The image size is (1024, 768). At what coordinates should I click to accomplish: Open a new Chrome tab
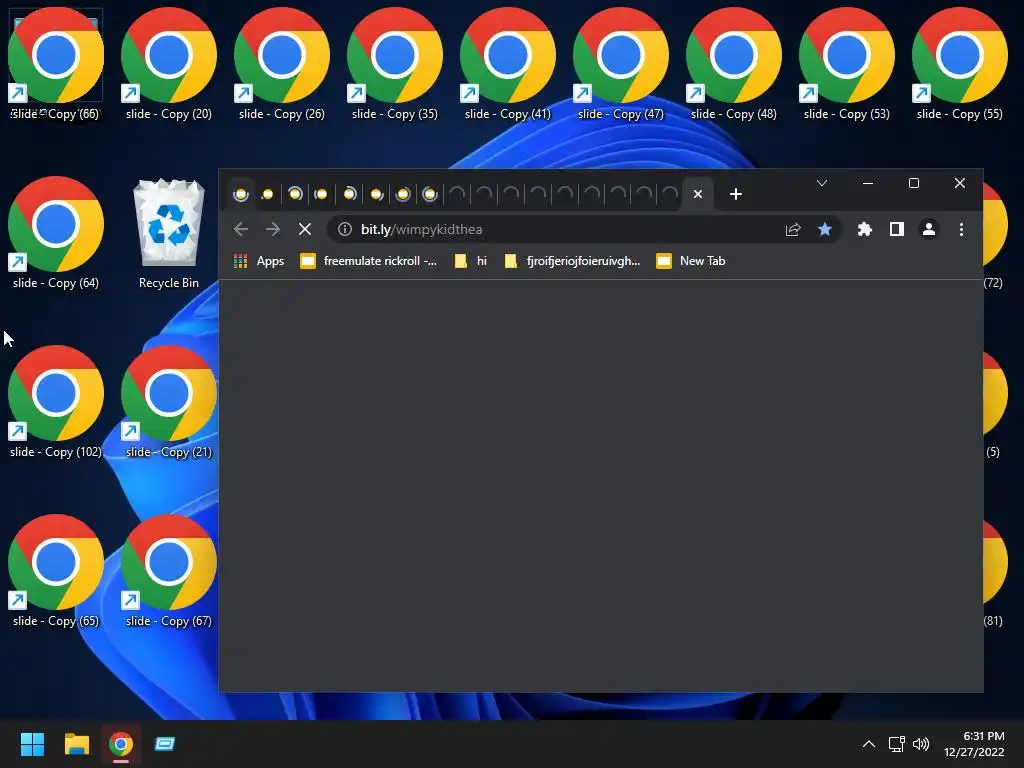[735, 194]
